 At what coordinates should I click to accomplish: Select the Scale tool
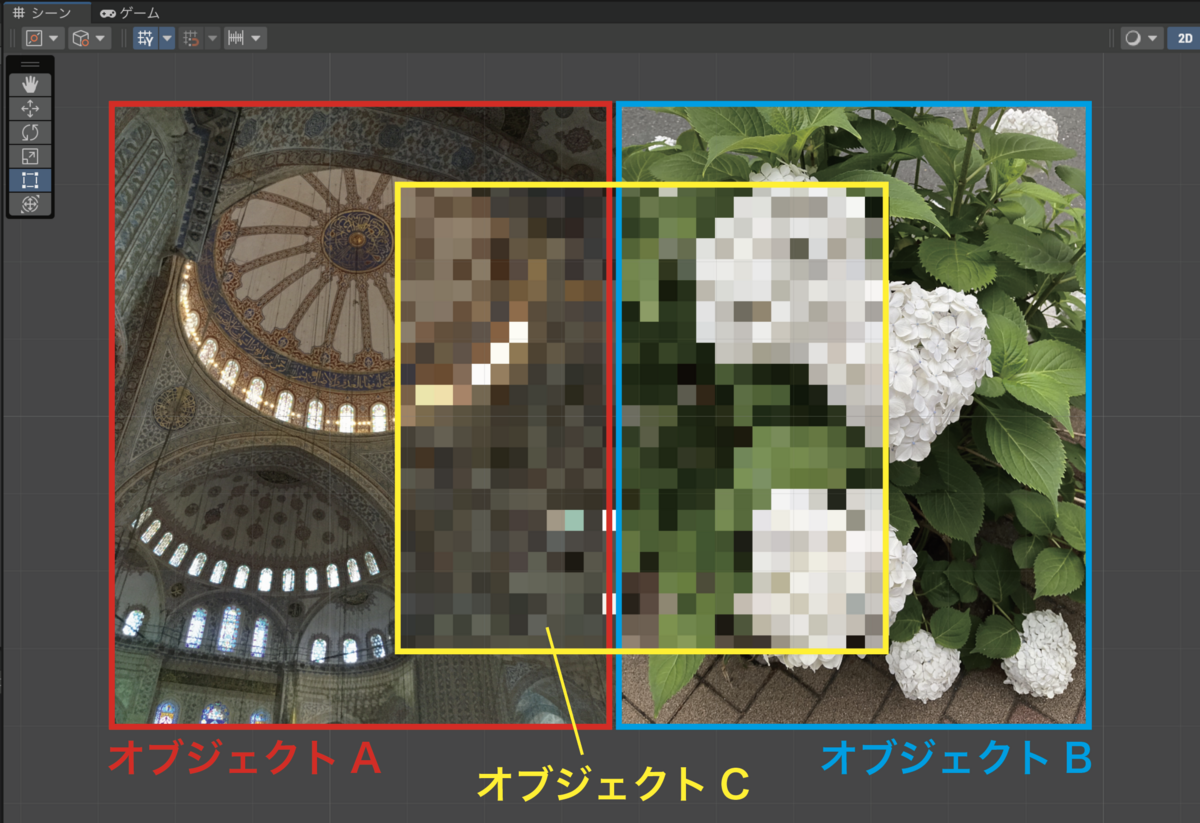(31, 155)
